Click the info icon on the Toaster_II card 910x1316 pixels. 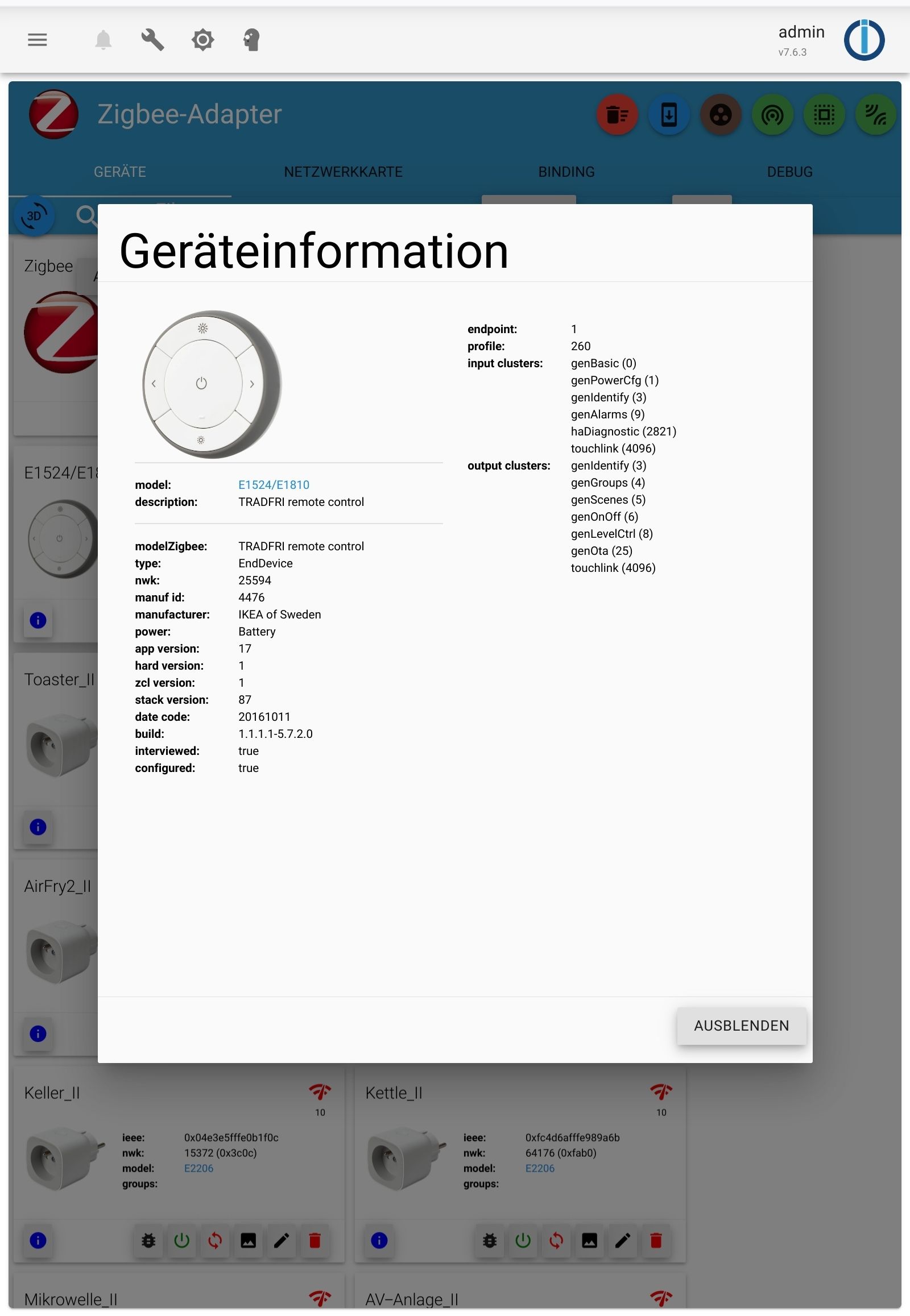[x=38, y=828]
